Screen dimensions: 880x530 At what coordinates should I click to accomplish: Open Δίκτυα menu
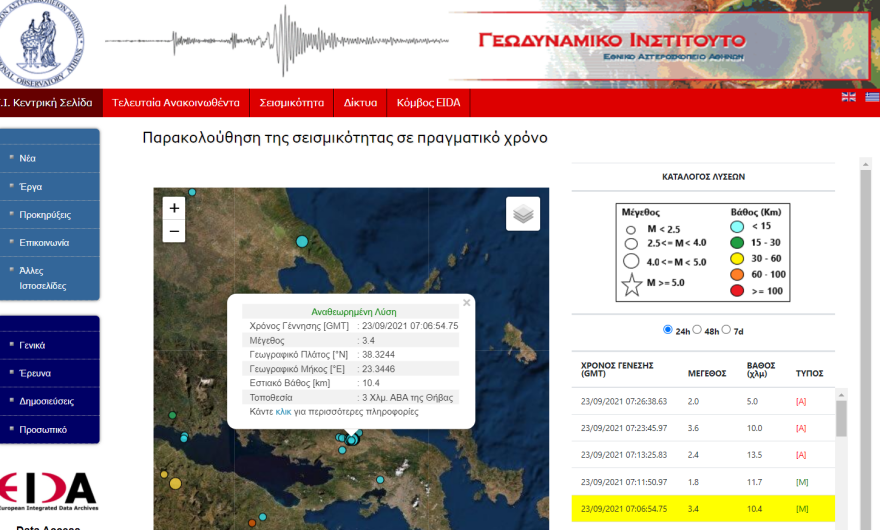(x=360, y=103)
